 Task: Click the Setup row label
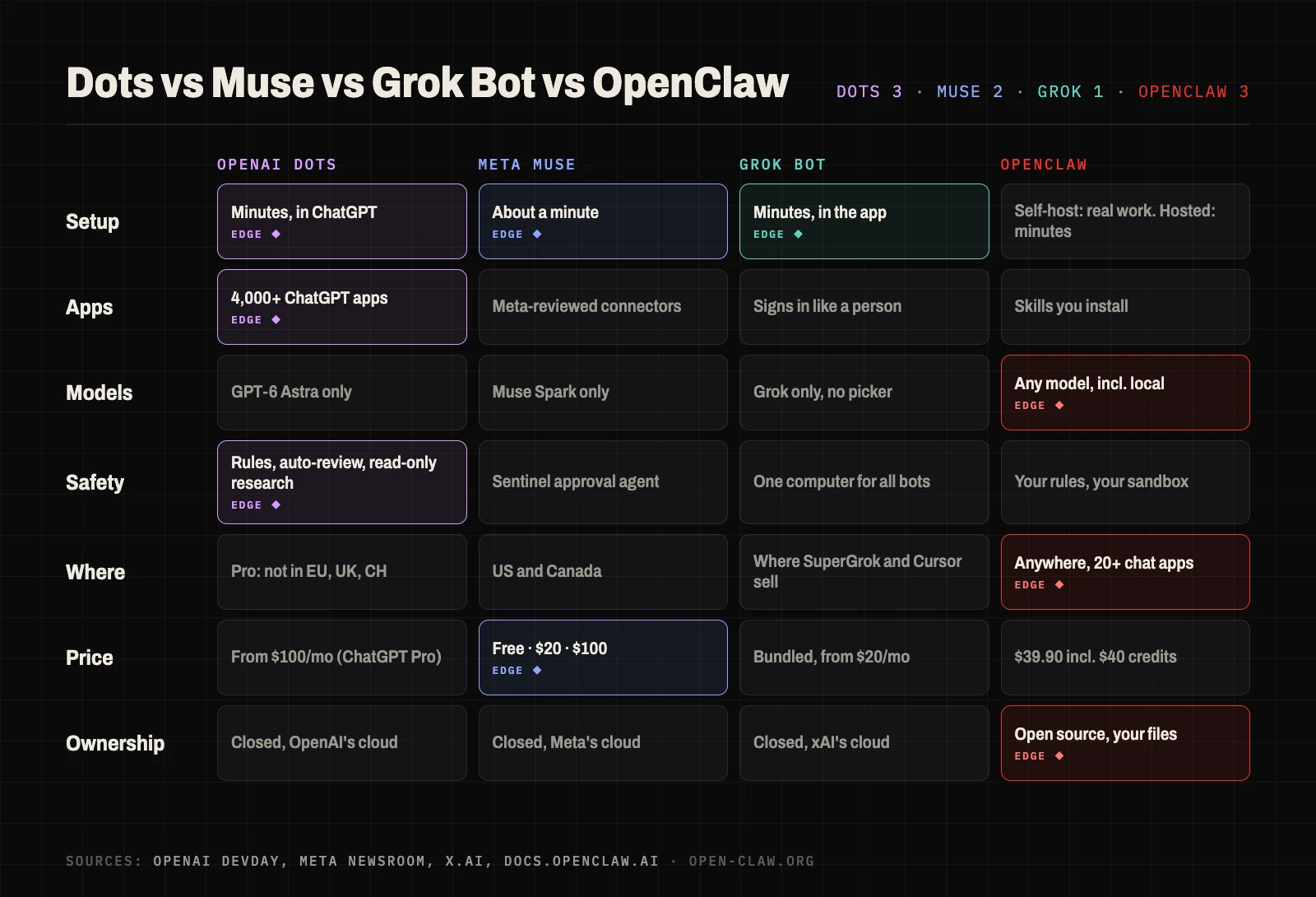[x=92, y=221]
